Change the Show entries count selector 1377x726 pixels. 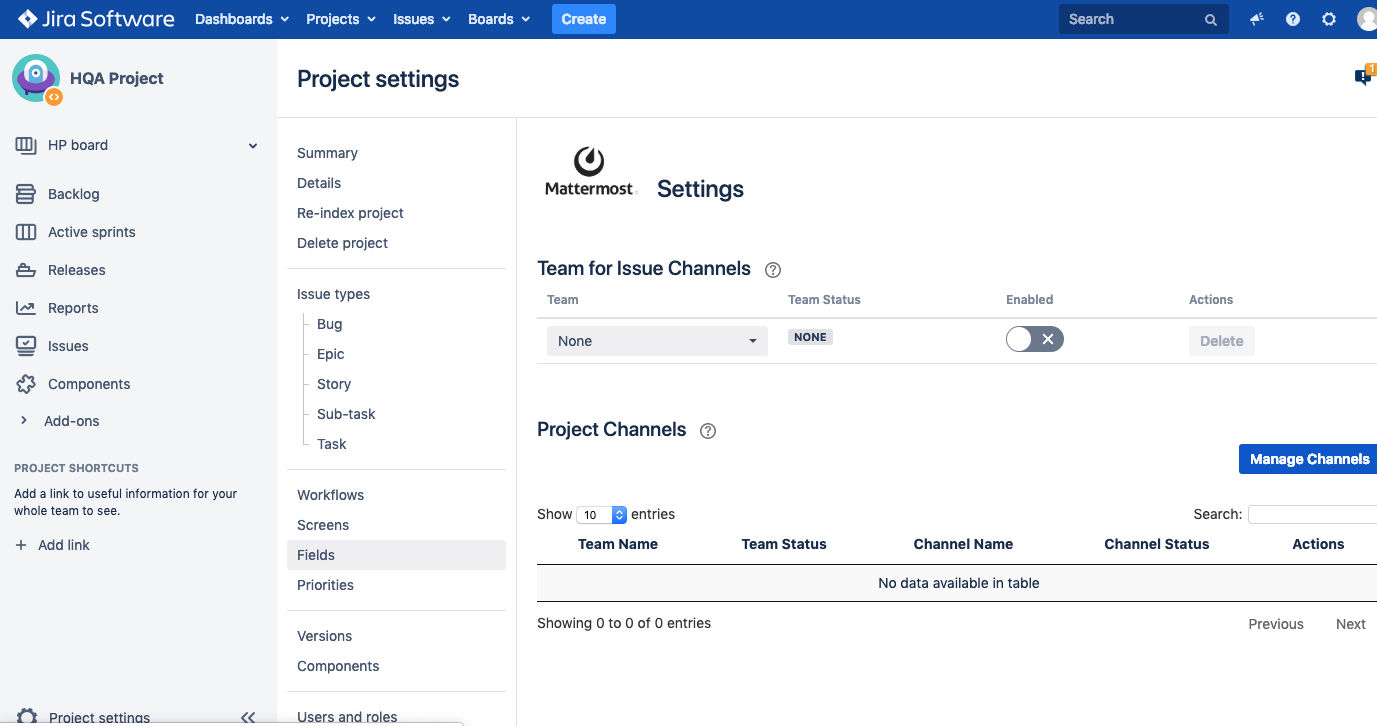pos(602,515)
